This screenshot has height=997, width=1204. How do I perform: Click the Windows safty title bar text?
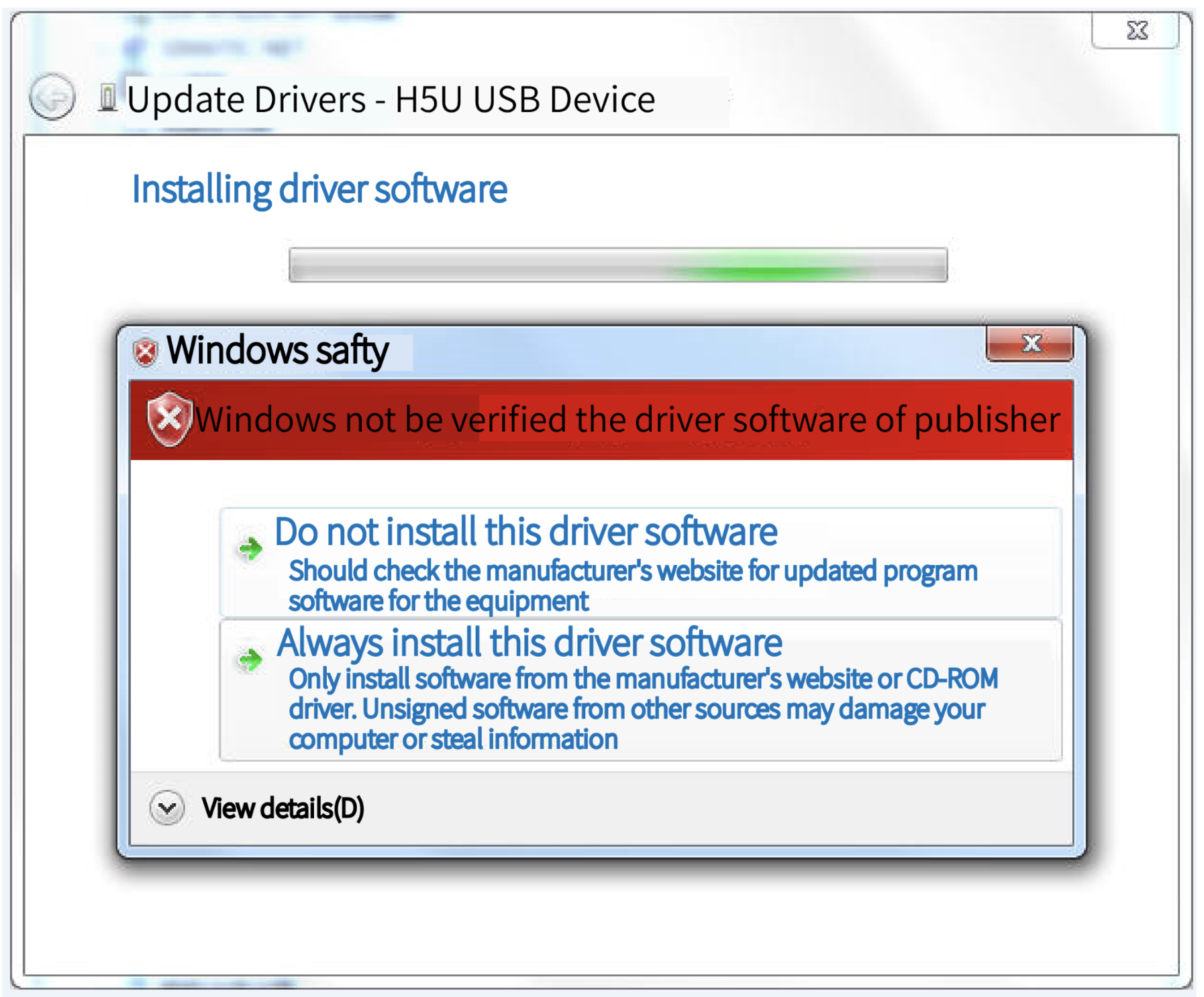point(278,350)
